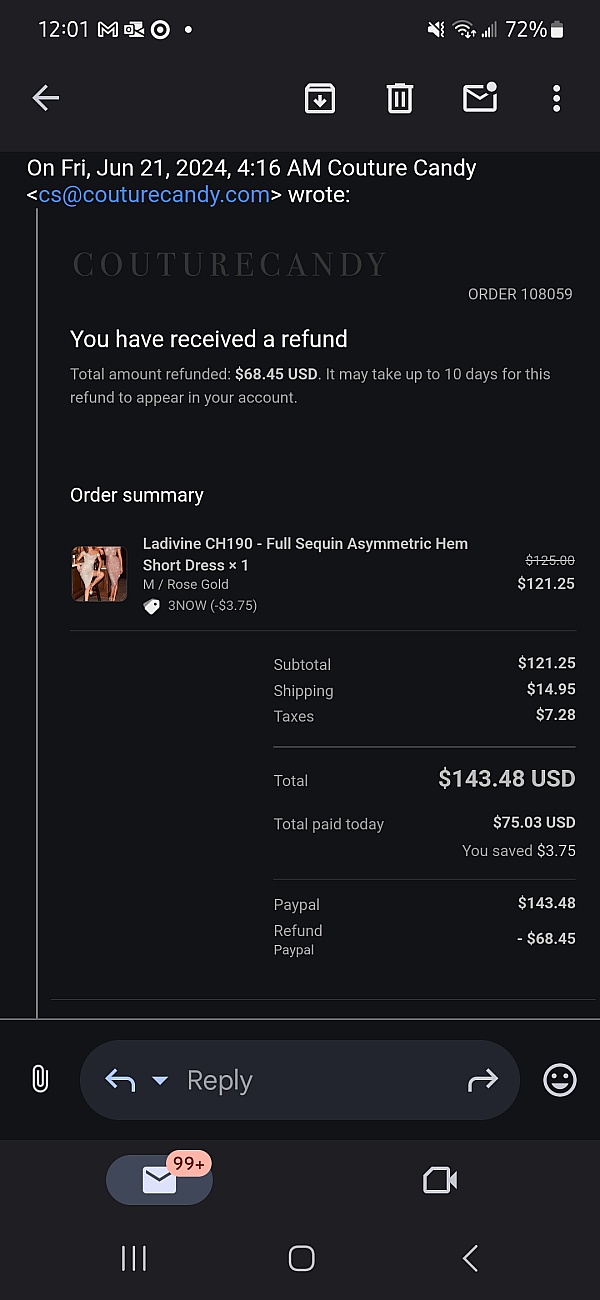Archive this email
600x1300 pixels.
320,97
